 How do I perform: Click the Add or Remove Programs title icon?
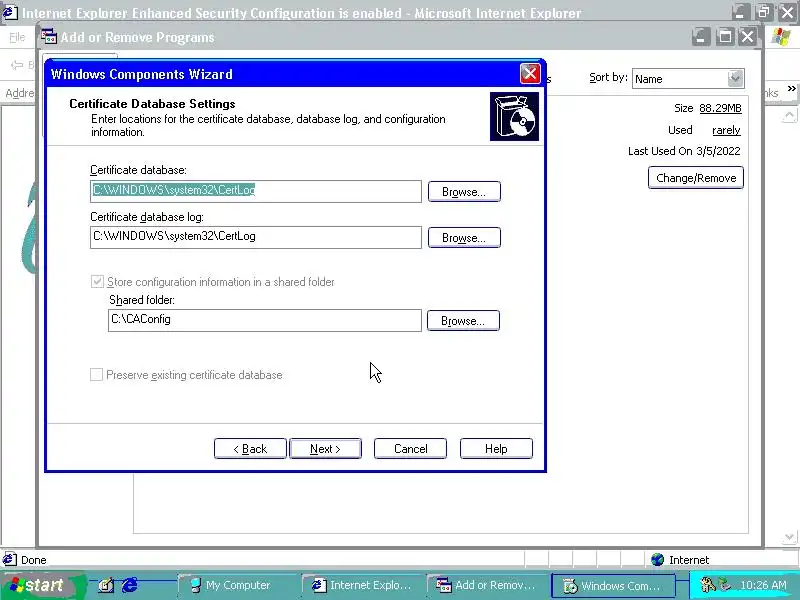tap(49, 37)
